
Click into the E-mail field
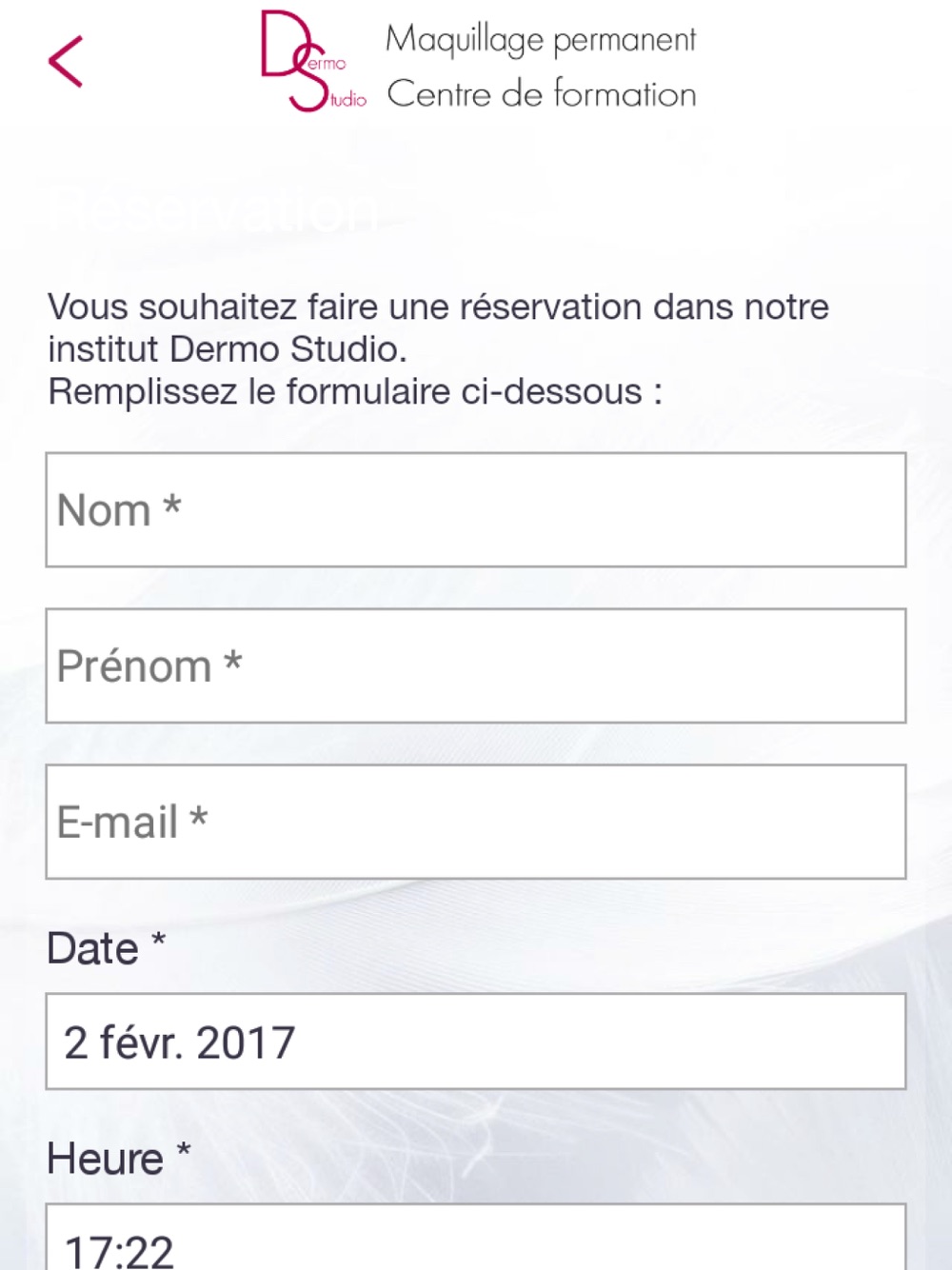[x=476, y=822]
